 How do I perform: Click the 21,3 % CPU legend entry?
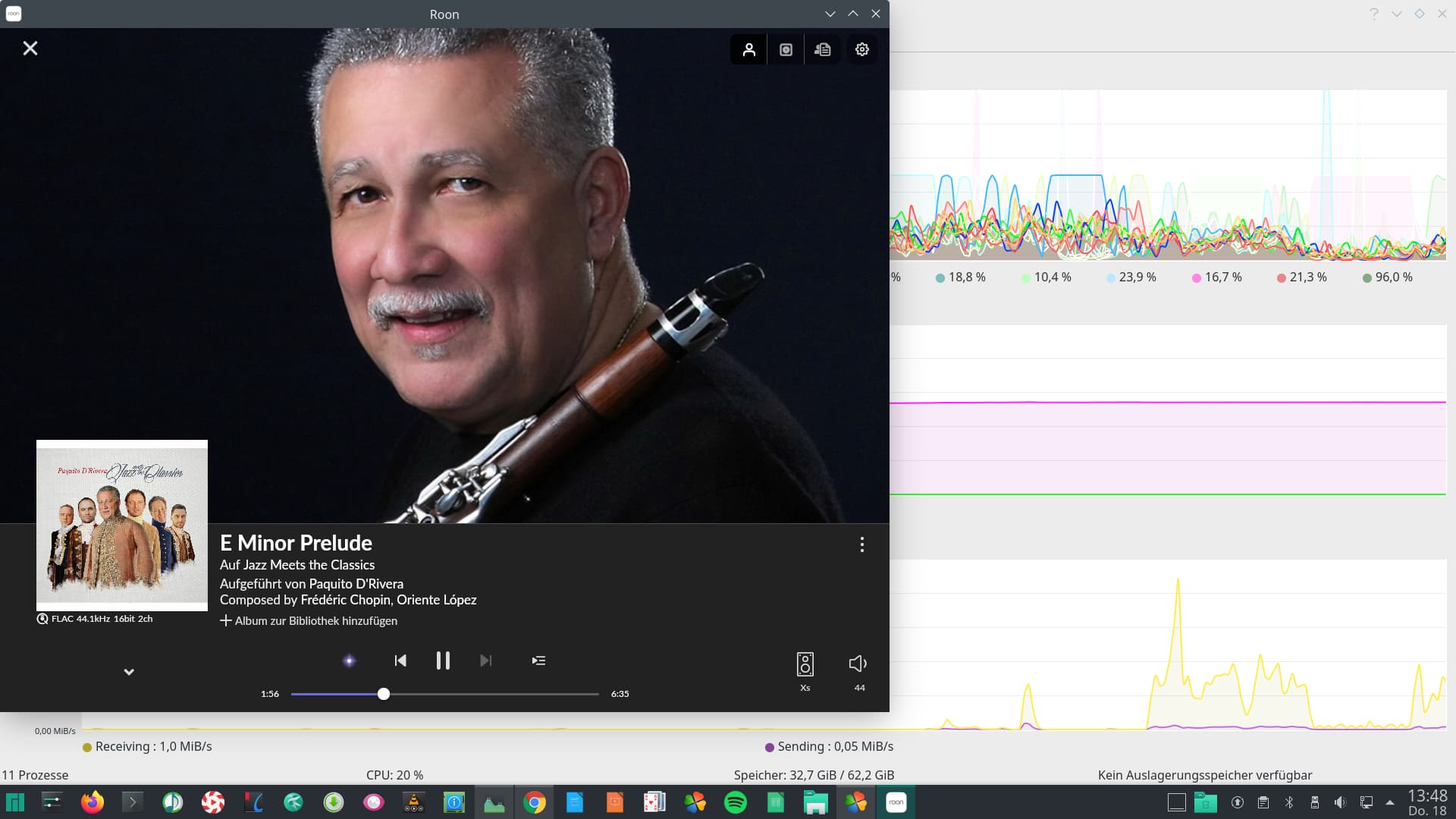pyautogui.click(x=1302, y=278)
